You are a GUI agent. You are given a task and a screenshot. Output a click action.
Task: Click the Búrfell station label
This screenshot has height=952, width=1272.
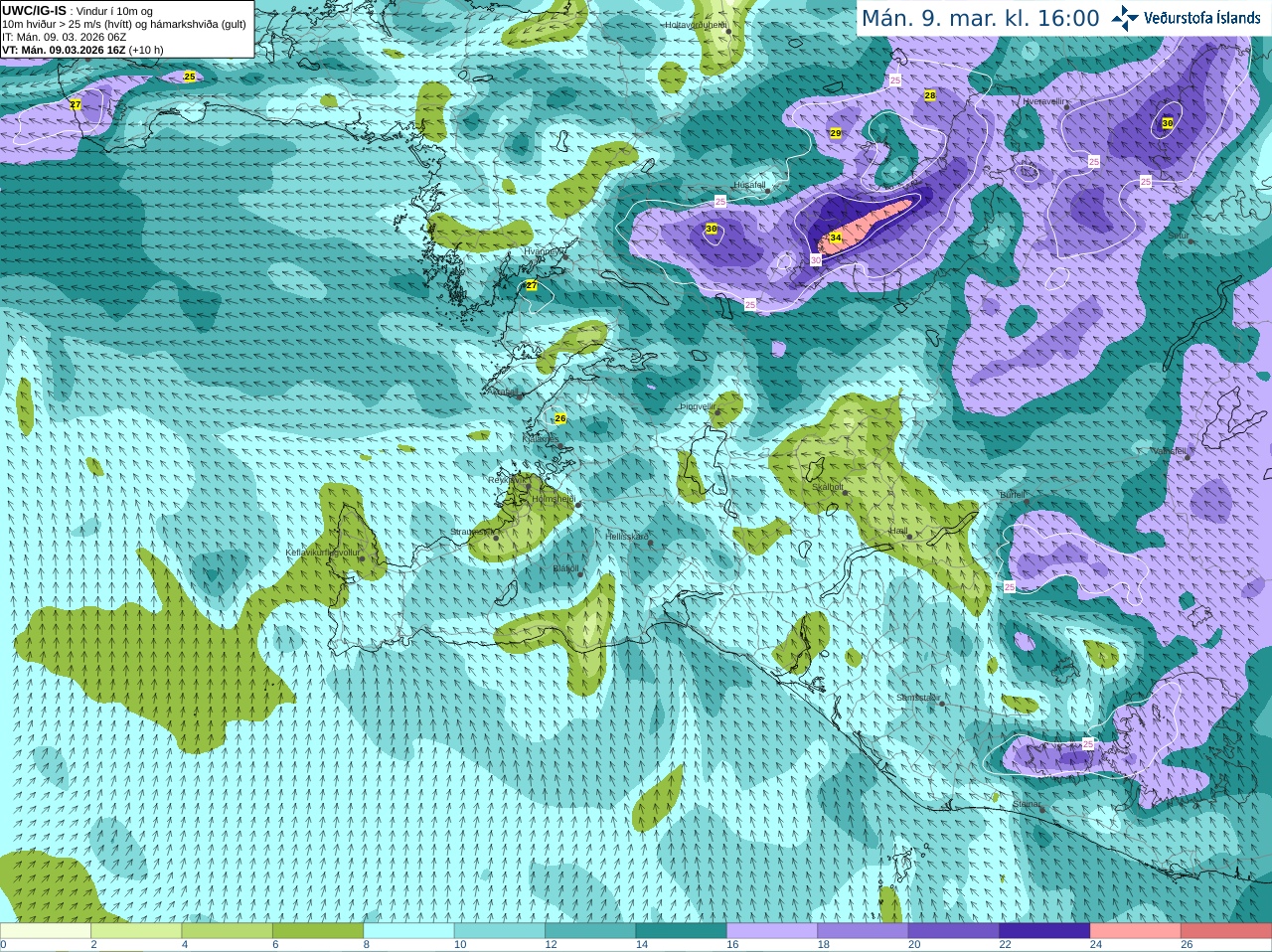[1013, 494]
